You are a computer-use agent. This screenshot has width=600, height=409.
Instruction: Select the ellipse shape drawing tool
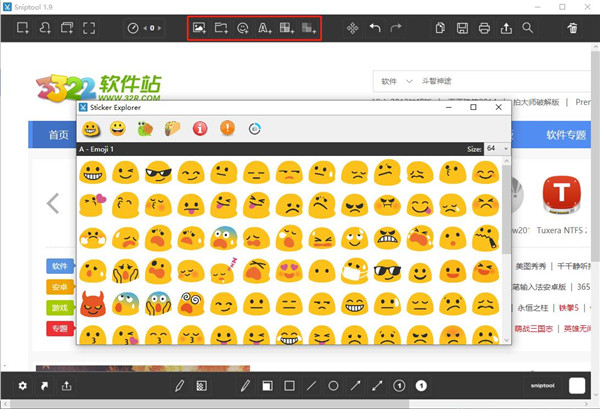tap(334, 385)
